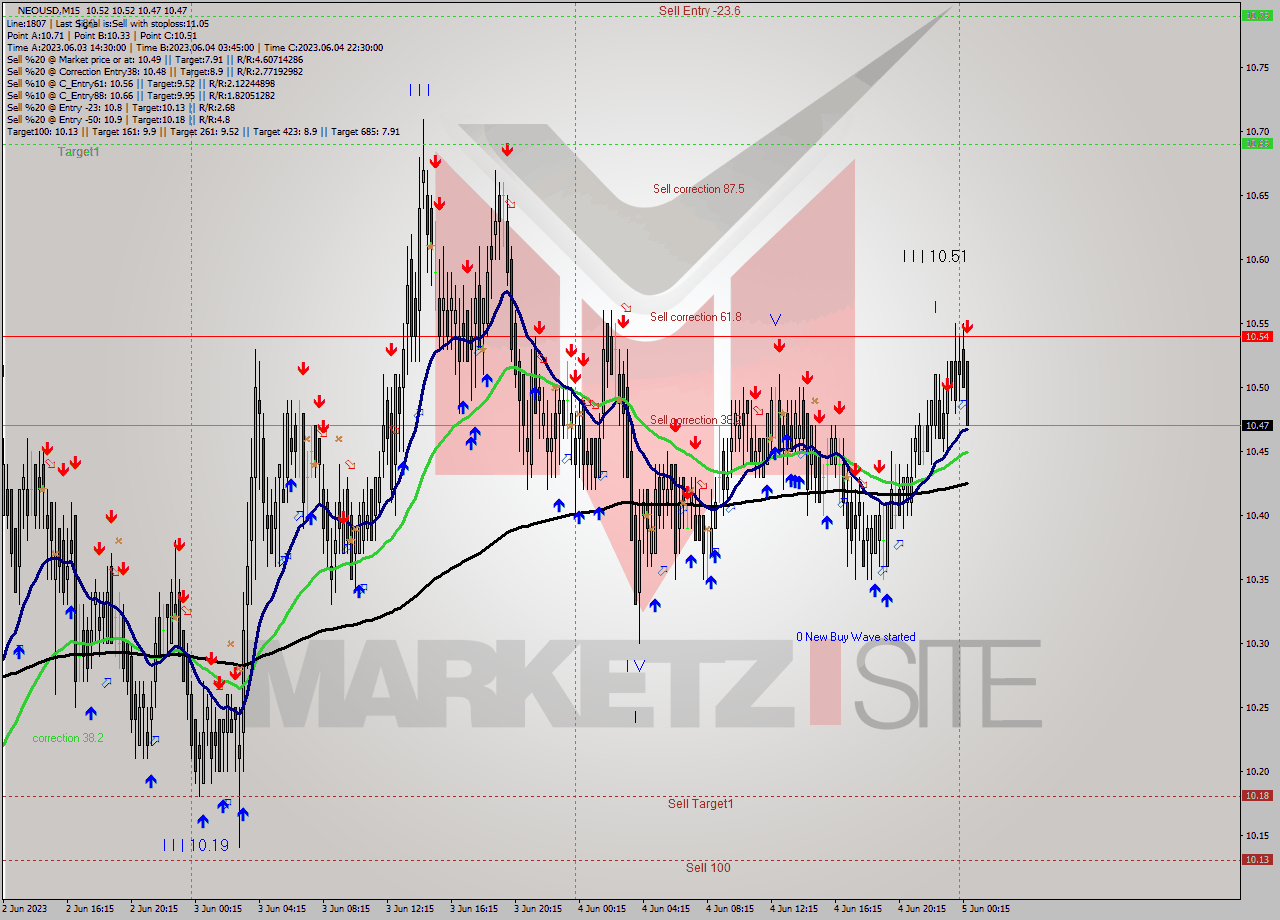
Task: Click the 10.18 Sell Target1 price tag
Action: 1257,796
